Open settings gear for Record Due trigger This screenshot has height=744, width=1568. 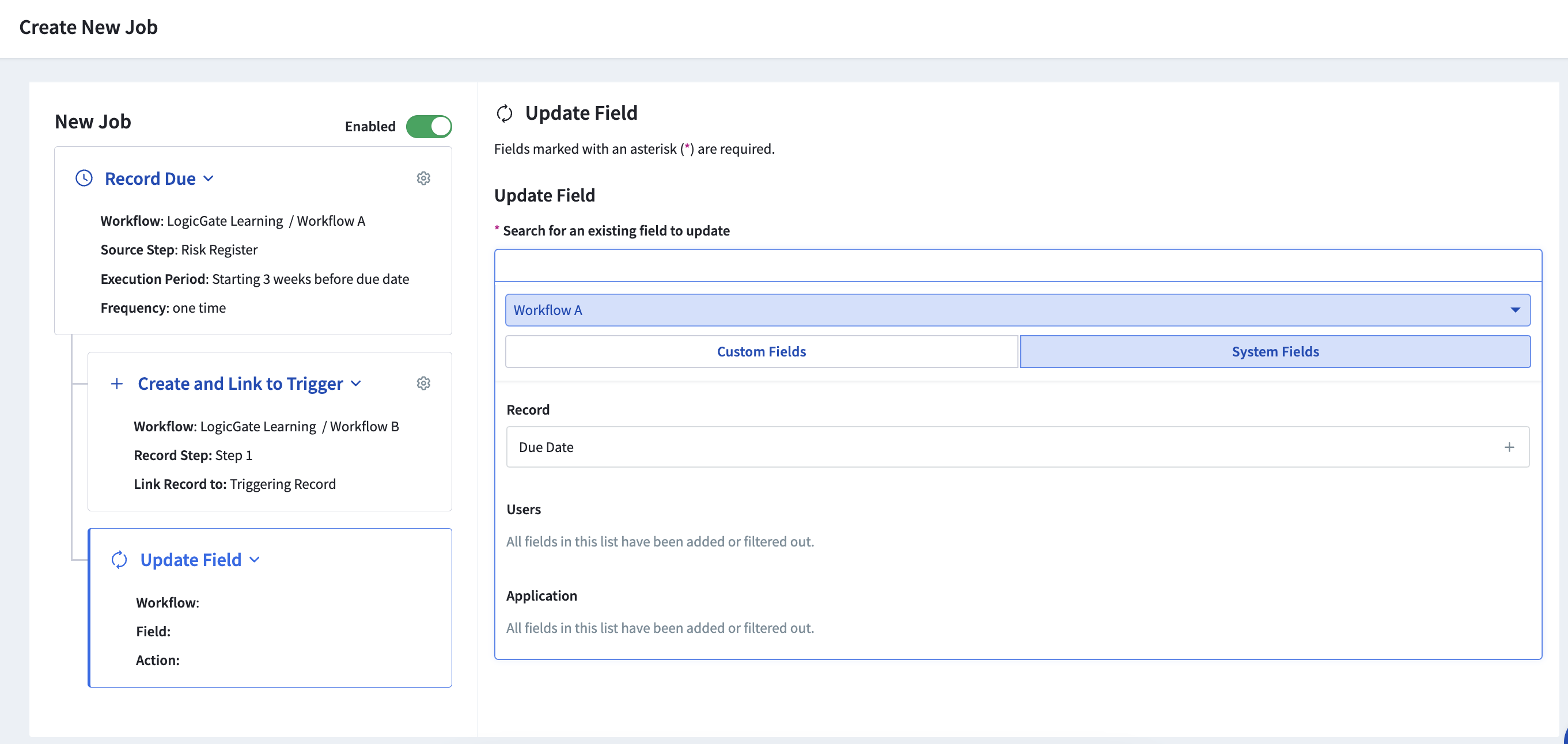pos(423,179)
